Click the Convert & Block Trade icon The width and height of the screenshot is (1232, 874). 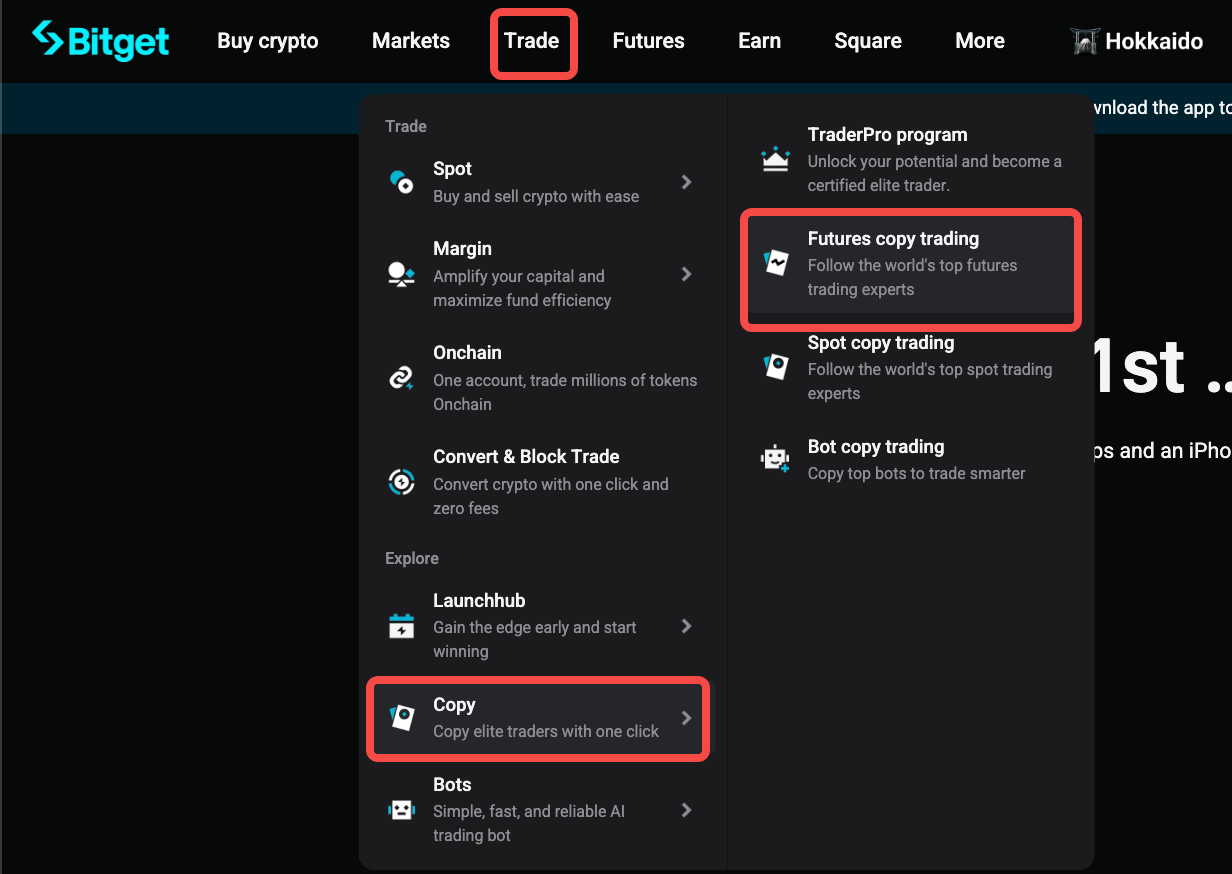(x=401, y=482)
